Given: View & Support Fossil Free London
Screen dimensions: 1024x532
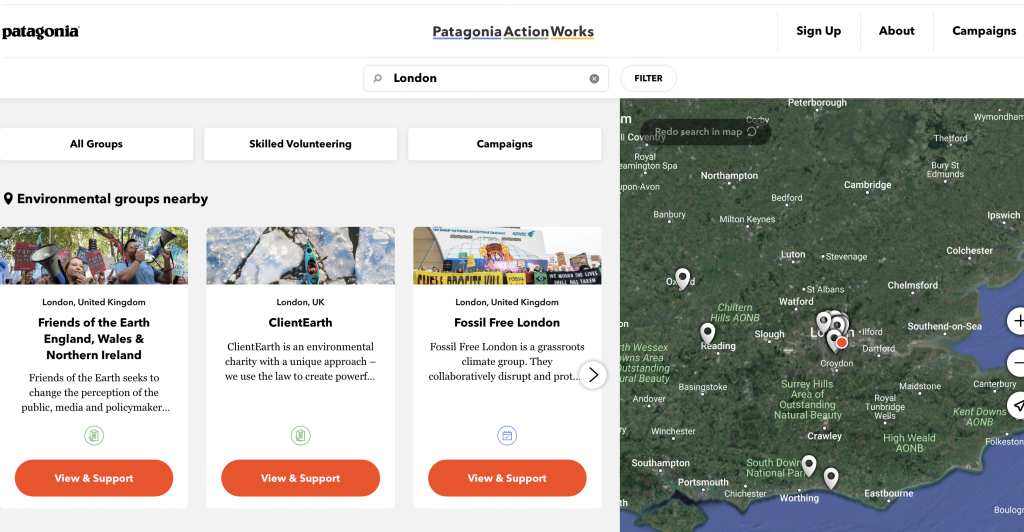Looking at the screenshot, I should [x=507, y=478].
